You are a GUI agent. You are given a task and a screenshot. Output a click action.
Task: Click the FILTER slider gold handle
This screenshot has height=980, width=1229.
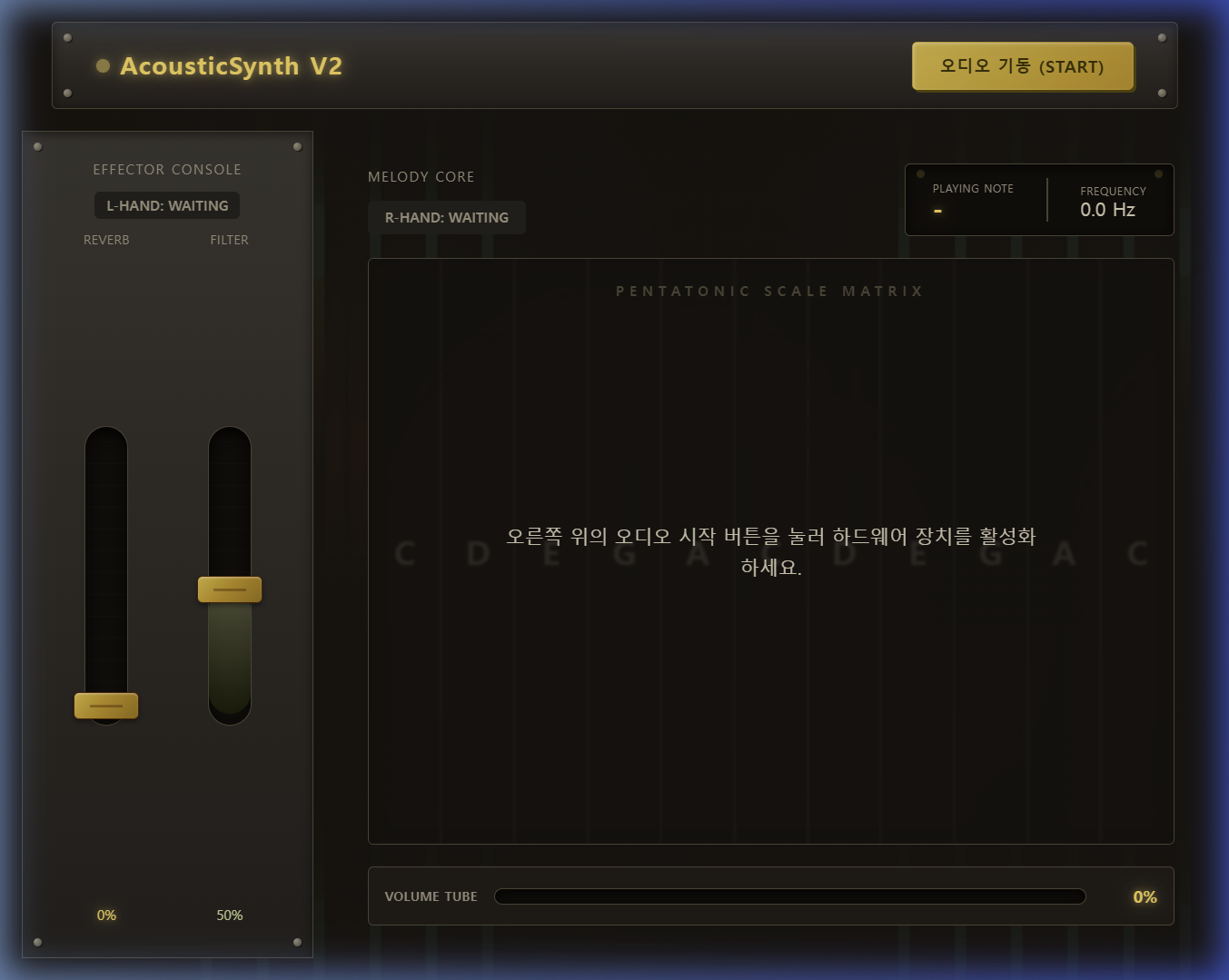point(230,589)
